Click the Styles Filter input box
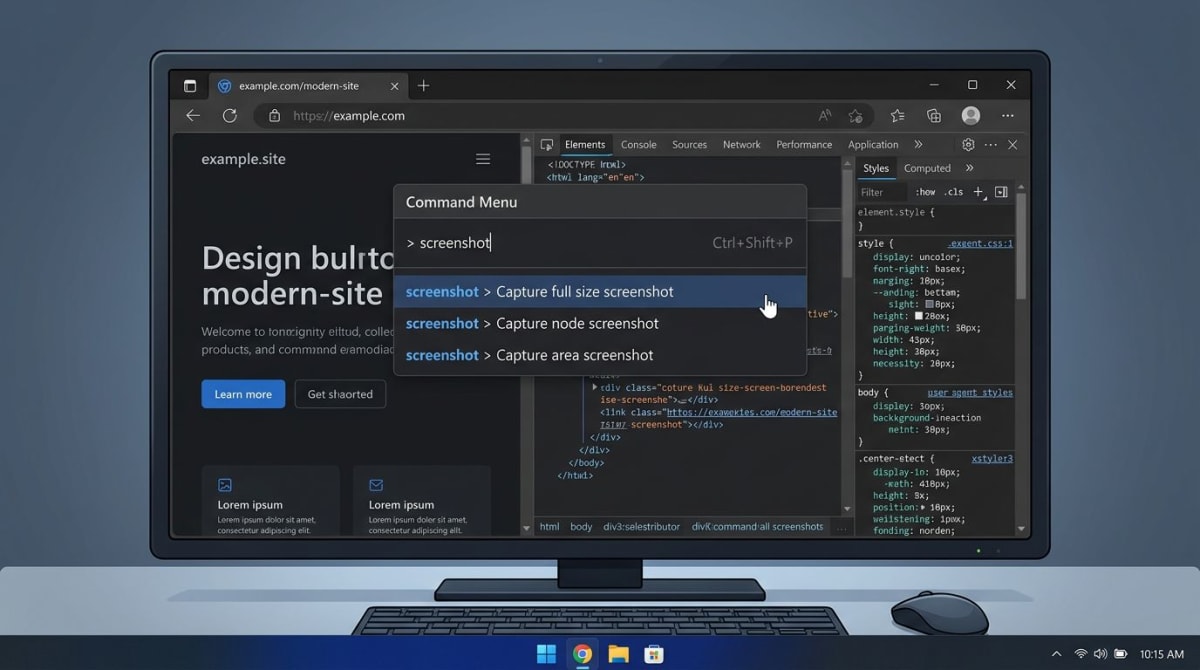The image size is (1200, 670). (x=882, y=192)
